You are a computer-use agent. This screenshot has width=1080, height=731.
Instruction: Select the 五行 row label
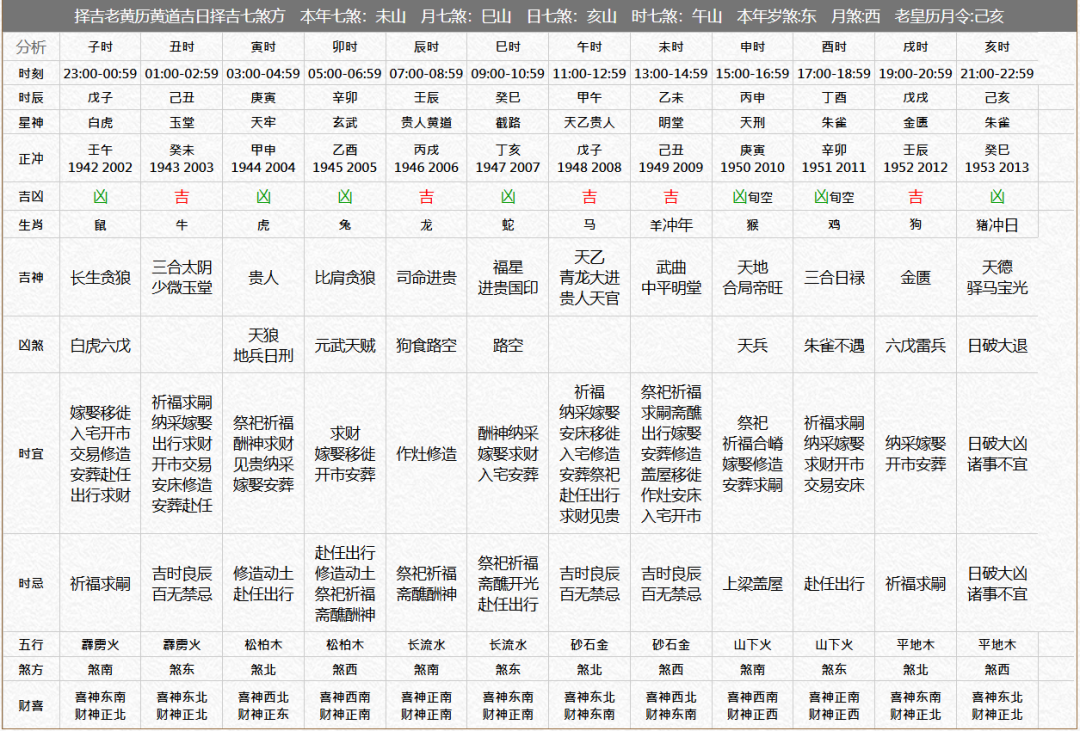[30, 644]
